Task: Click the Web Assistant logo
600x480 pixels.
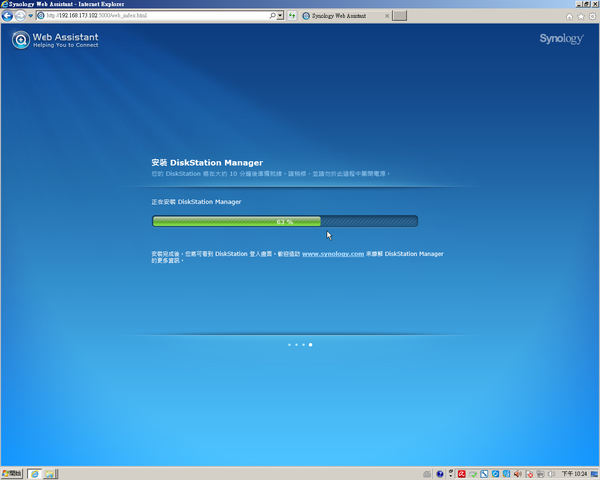Action: coord(55,40)
